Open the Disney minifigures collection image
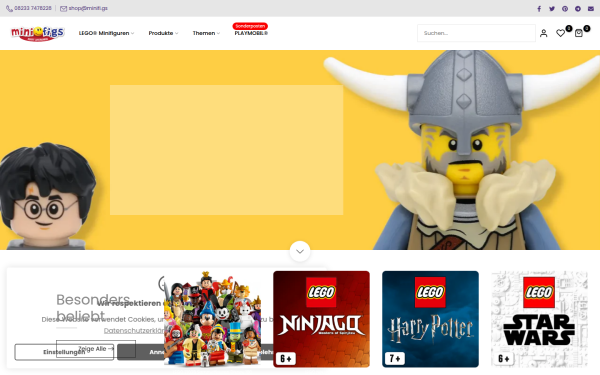Screen dimensions: 600x375 tap(212, 318)
